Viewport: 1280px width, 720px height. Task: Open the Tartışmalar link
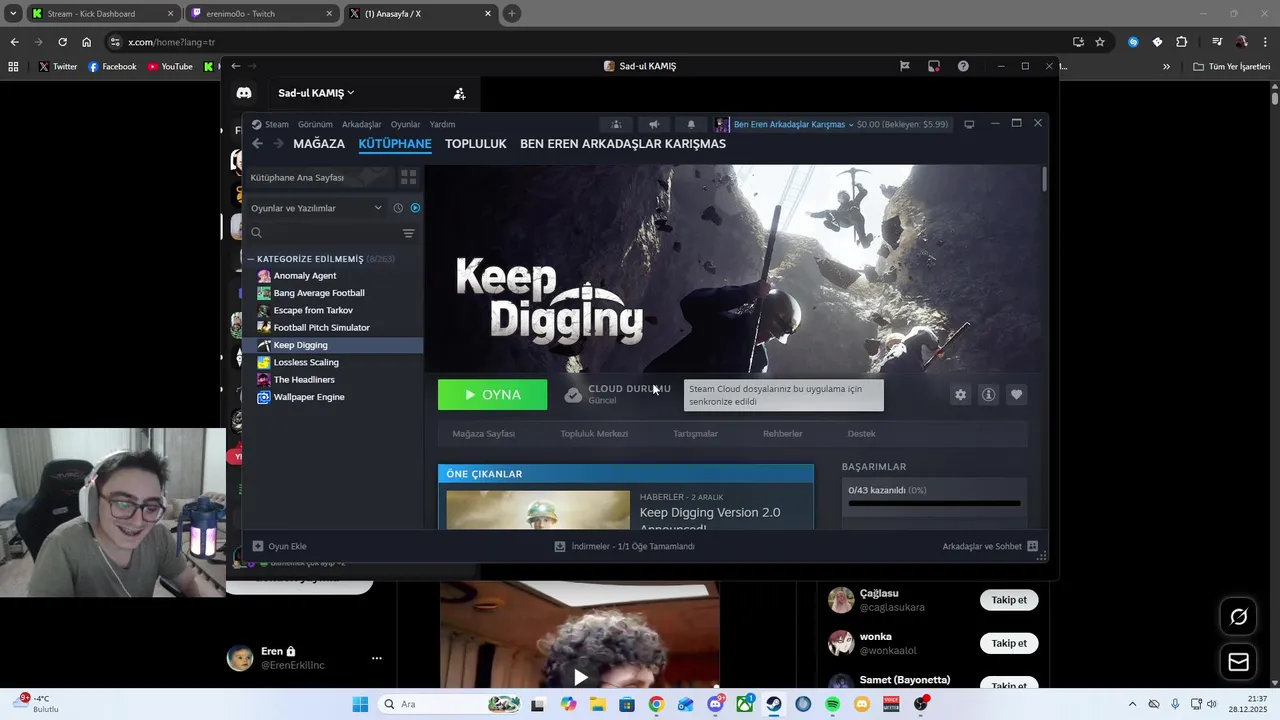695,434
